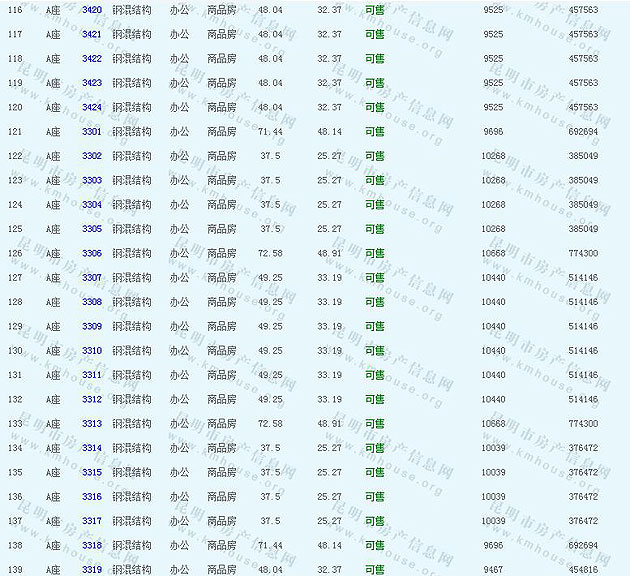This screenshot has height=576, width=630.
Task: Open room 3302 details
Action: point(91,156)
